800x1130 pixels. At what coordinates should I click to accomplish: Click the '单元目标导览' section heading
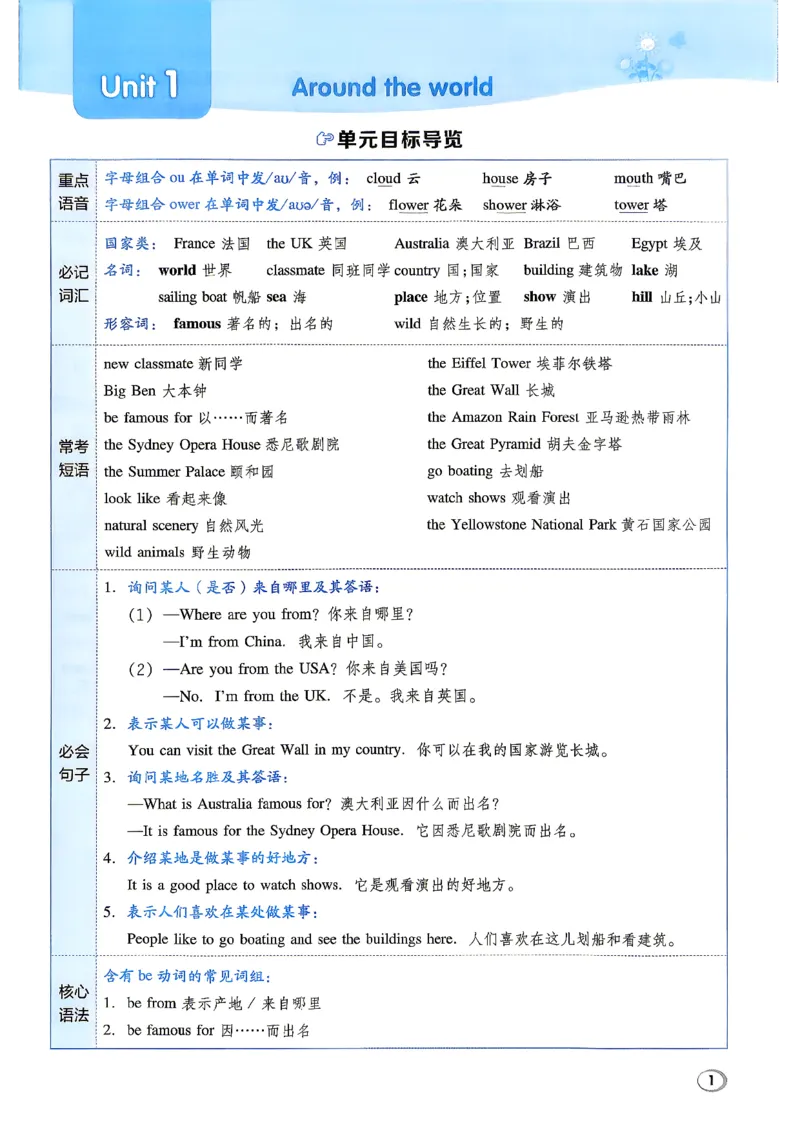click(399, 139)
